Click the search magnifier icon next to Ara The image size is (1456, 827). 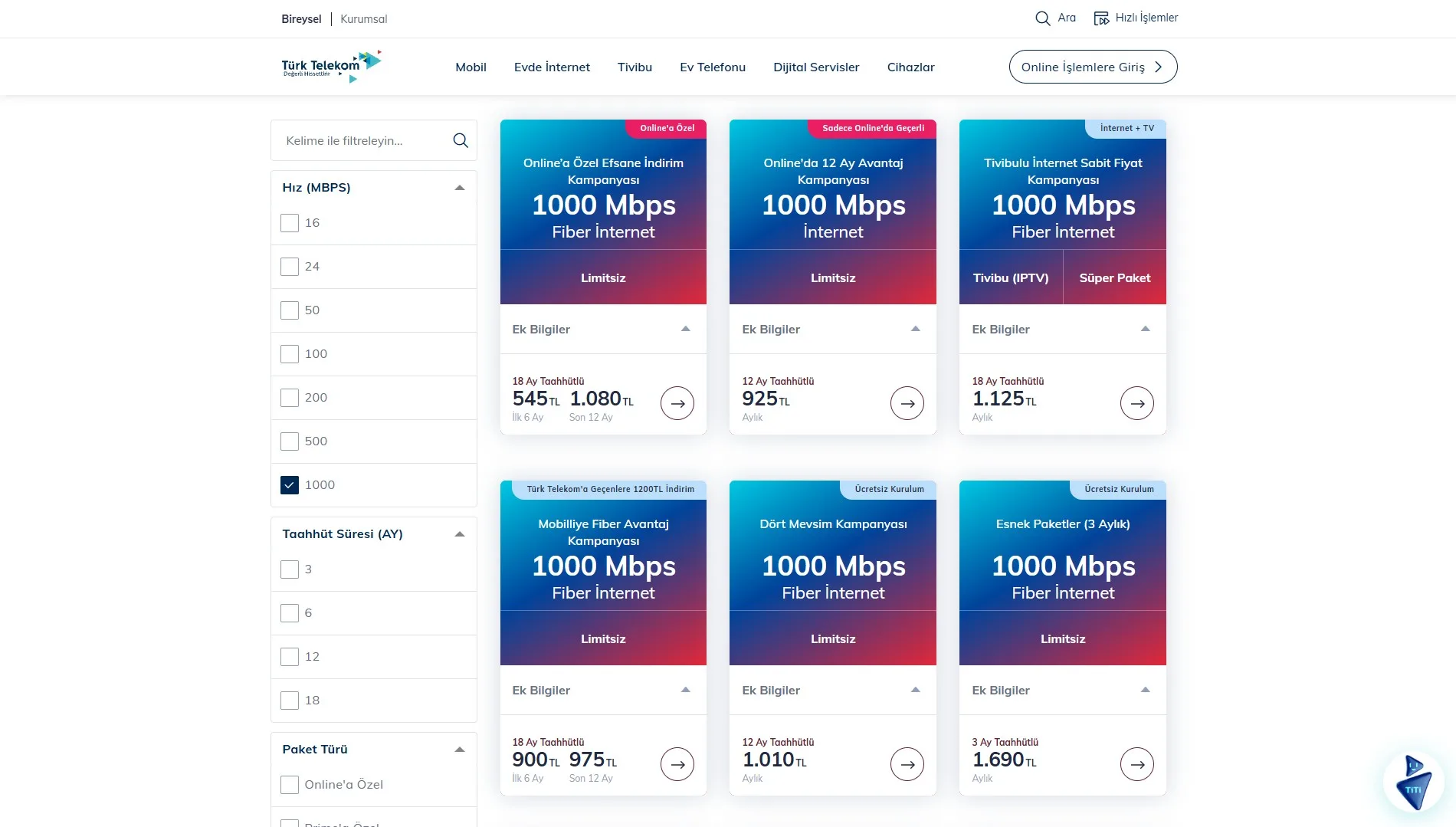click(x=1042, y=18)
